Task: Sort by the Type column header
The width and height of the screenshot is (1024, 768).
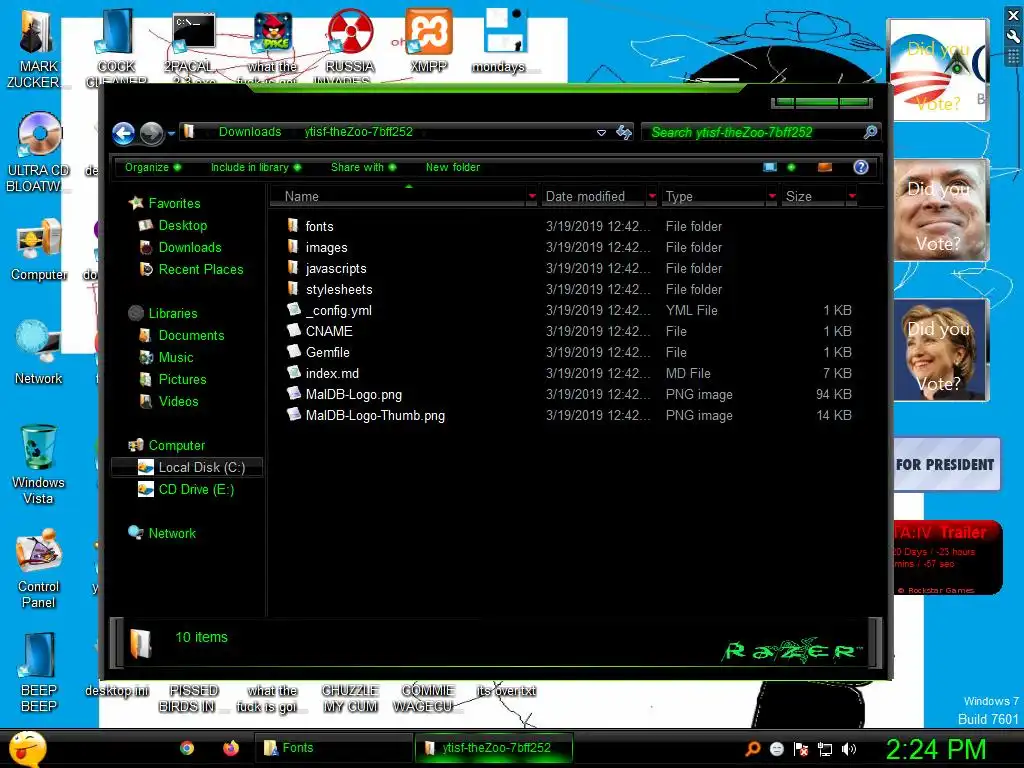Action: (x=714, y=197)
